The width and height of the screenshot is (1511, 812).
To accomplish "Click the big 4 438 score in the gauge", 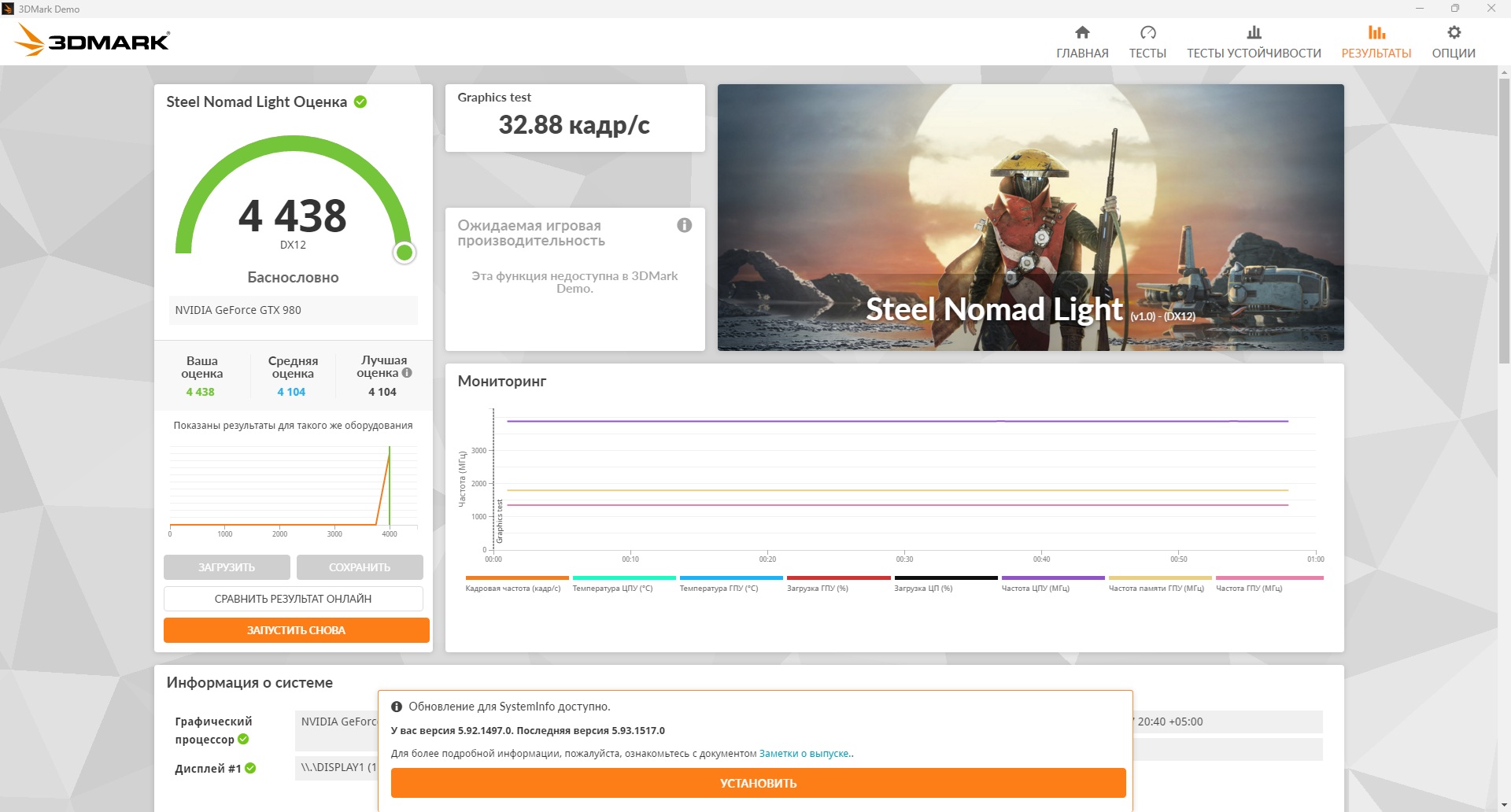I will 293,216.
